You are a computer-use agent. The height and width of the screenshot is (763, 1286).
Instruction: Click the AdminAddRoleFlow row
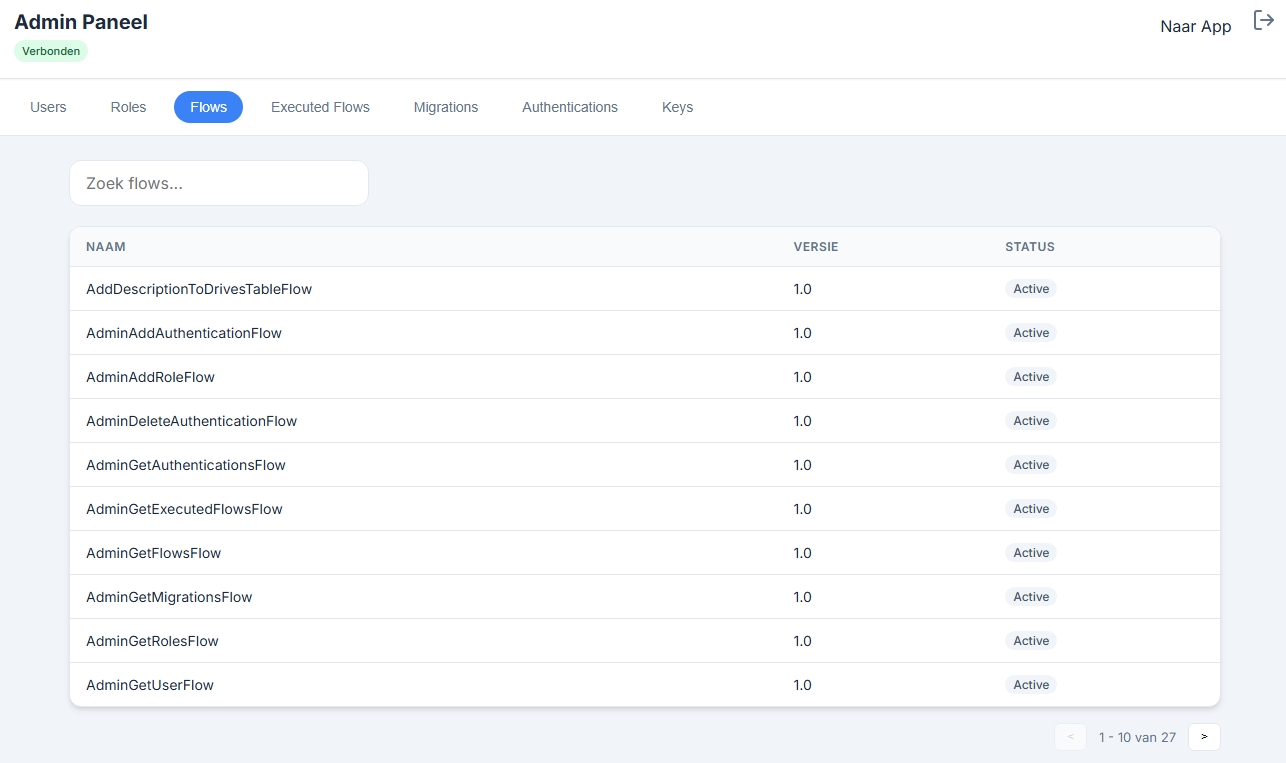[x=150, y=377]
